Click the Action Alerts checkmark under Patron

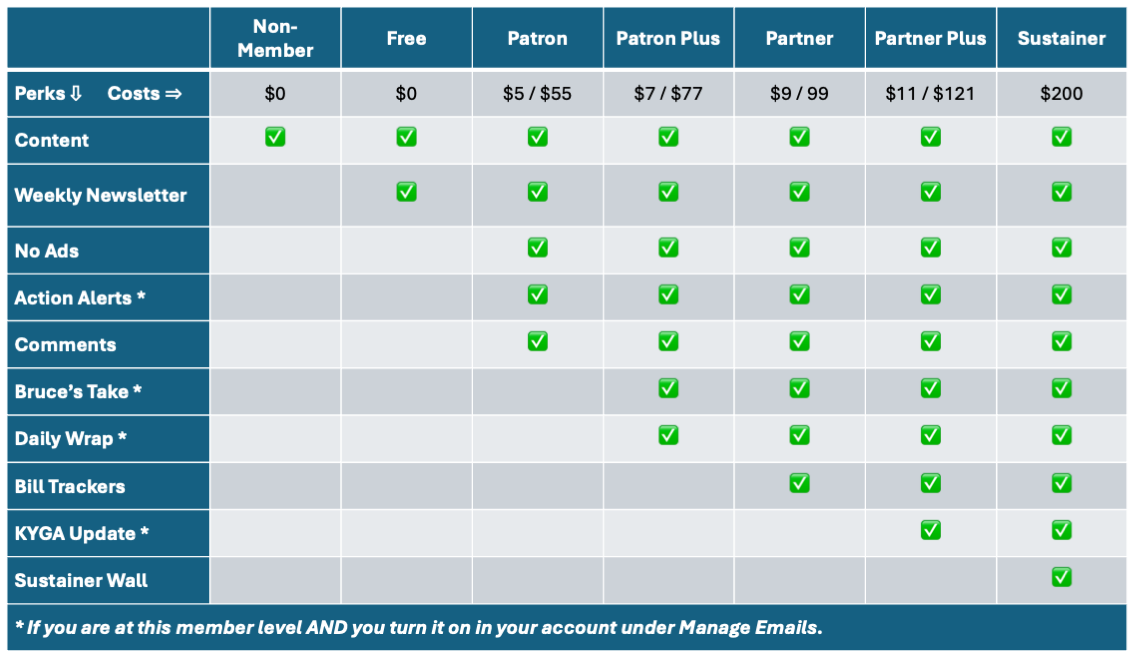pyautogui.click(x=537, y=294)
